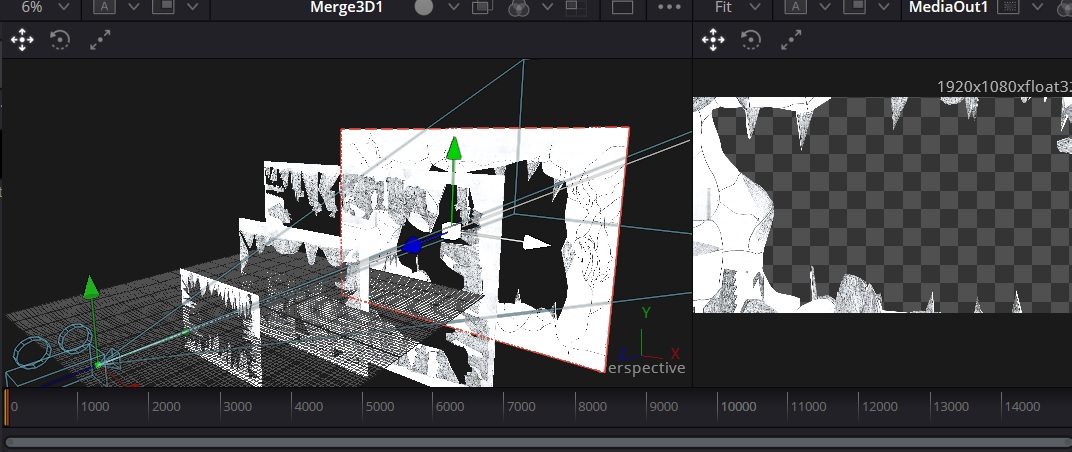Viewport: 1072px width, 452px height.
Task: Toggle single viewer mode rectangle icon
Action: pyautogui.click(x=622, y=7)
